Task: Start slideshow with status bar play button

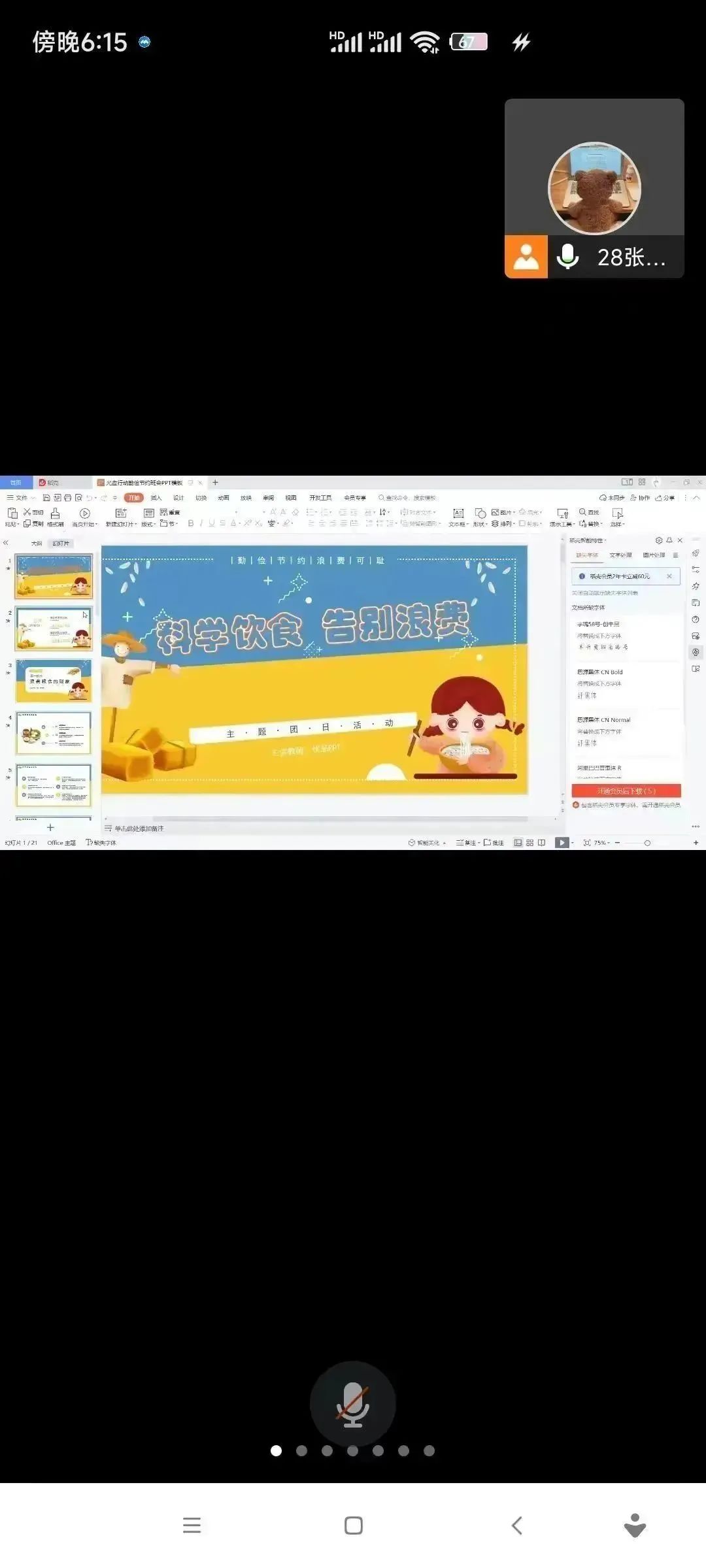Action: 561,843
